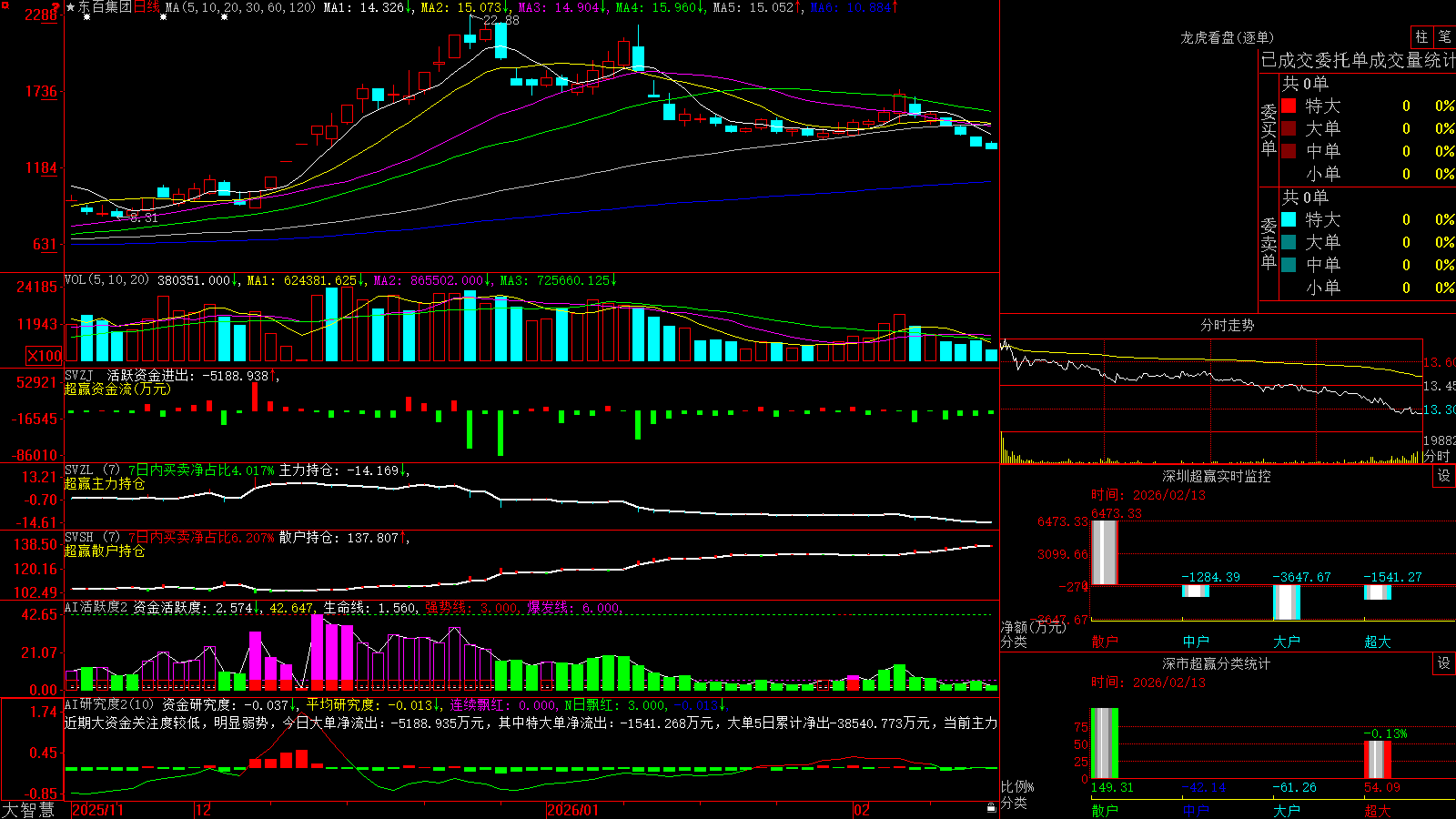Click the MA1: 14.326 value

364,7
